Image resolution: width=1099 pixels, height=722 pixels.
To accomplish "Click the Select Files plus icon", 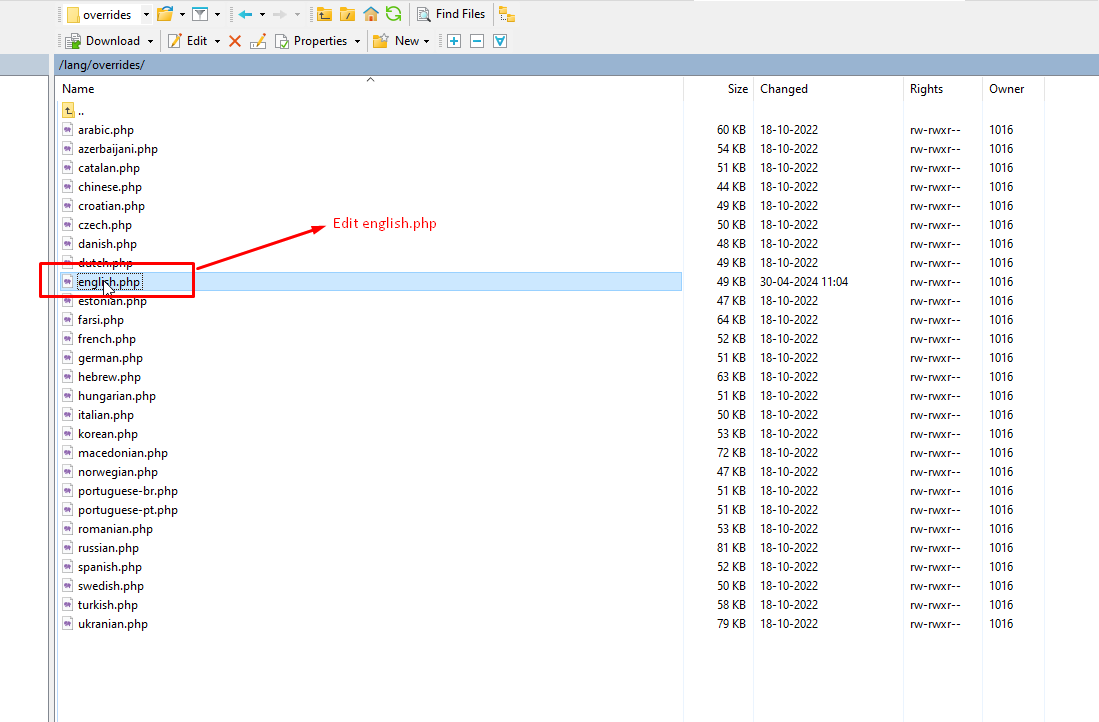I will (454, 41).
